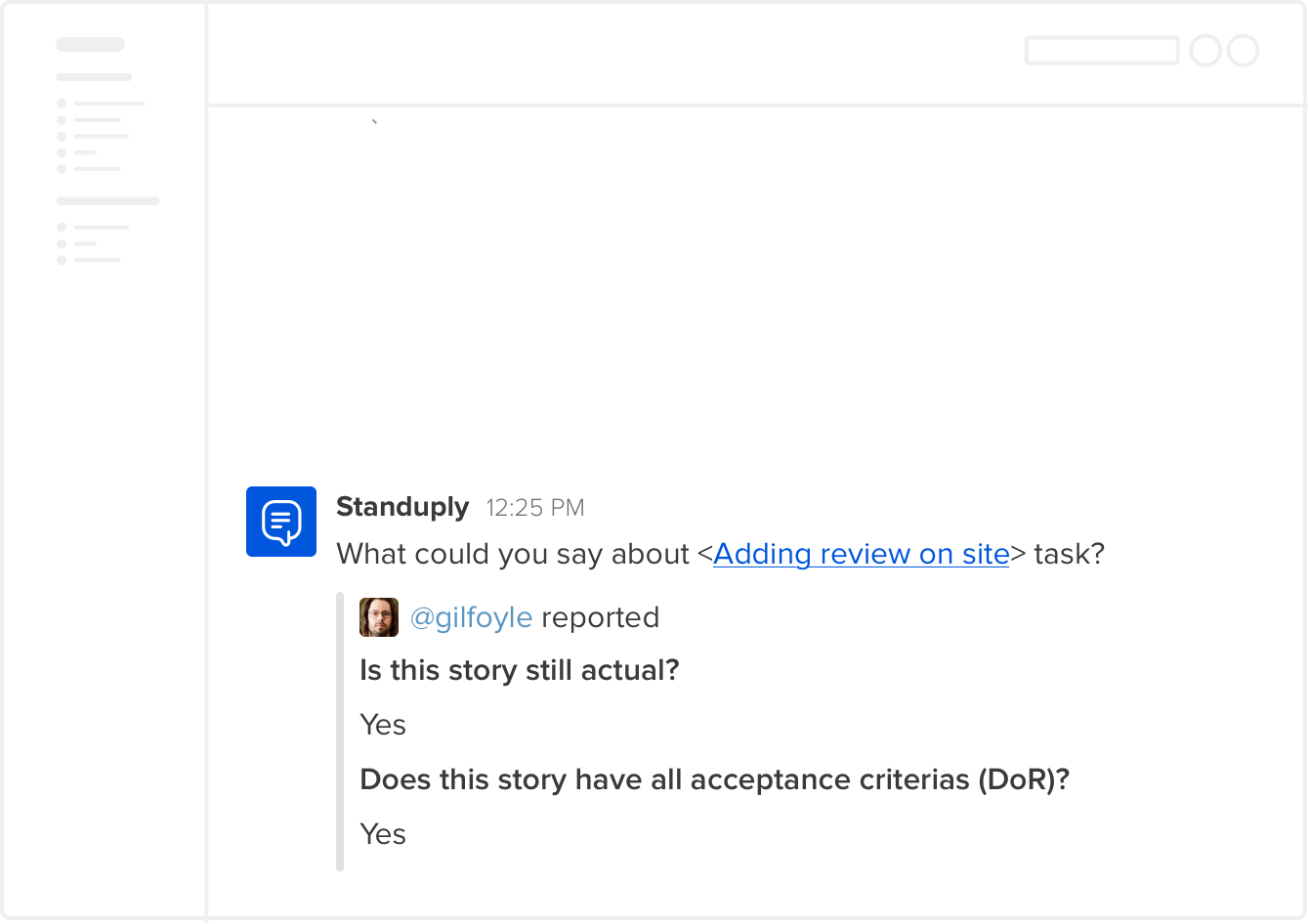Viewport: 1309px width, 924px height.
Task: Click the search box placeholder in header
Action: click(x=1102, y=51)
